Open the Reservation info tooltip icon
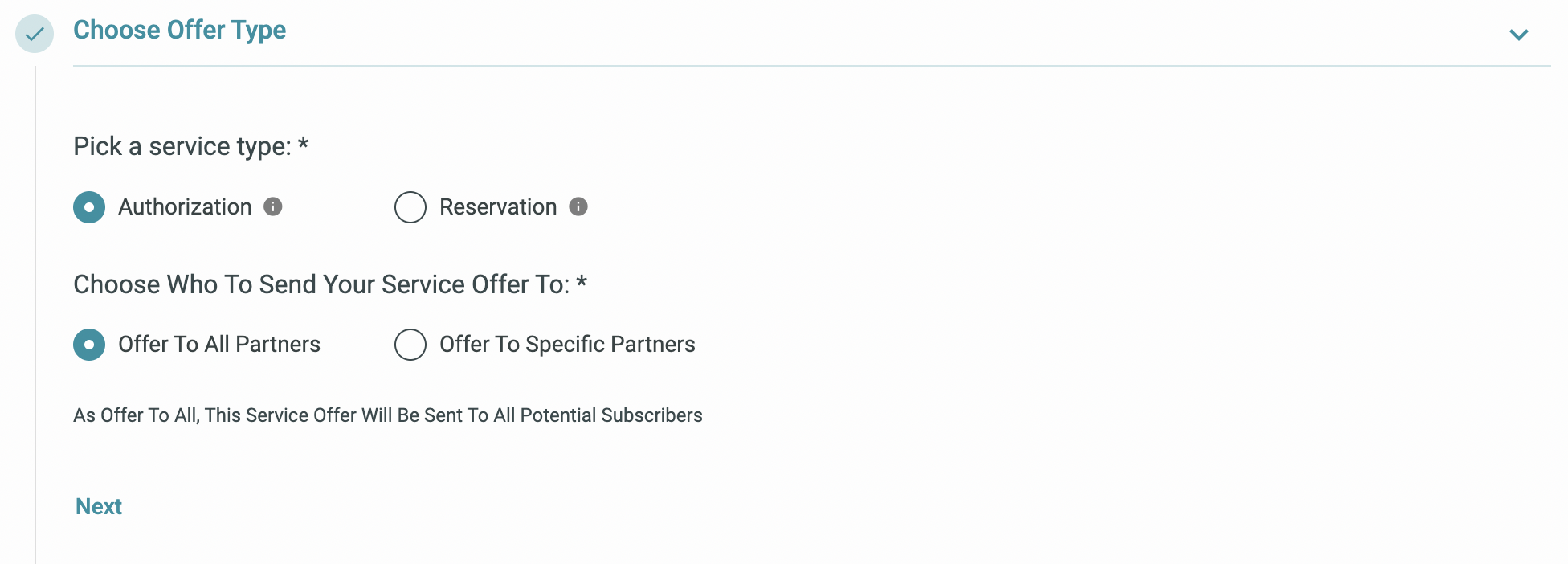This screenshot has width=1568, height=564. tap(578, 206)
